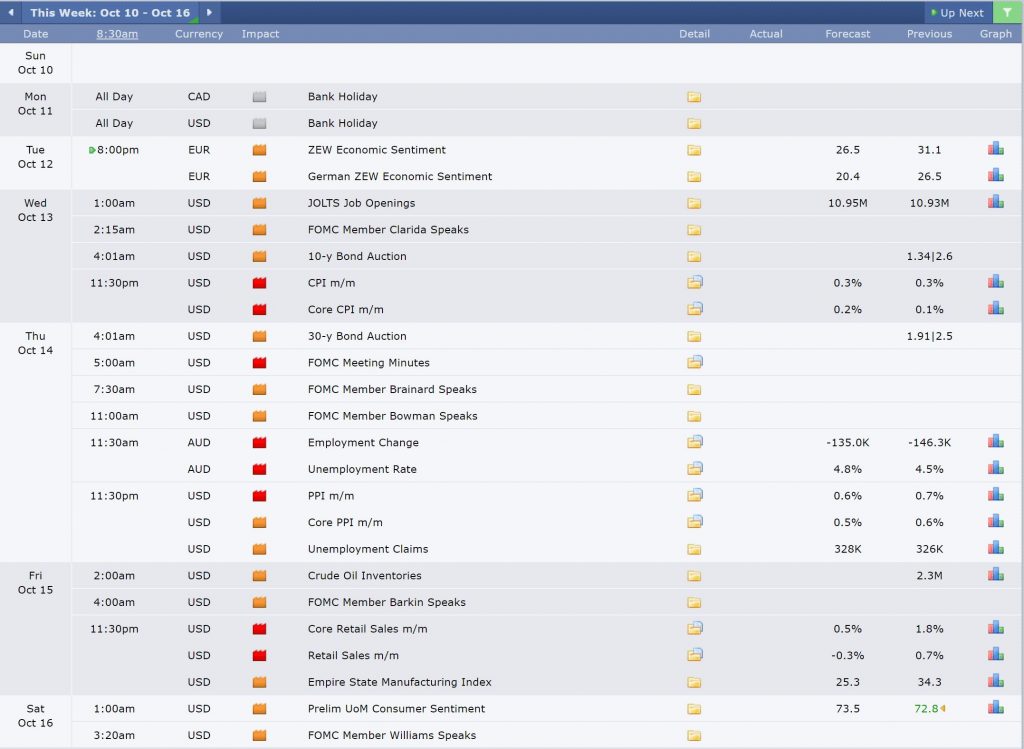Click the Wed Oct 13 date cell
1024x749 pixels.
point(35,210)
